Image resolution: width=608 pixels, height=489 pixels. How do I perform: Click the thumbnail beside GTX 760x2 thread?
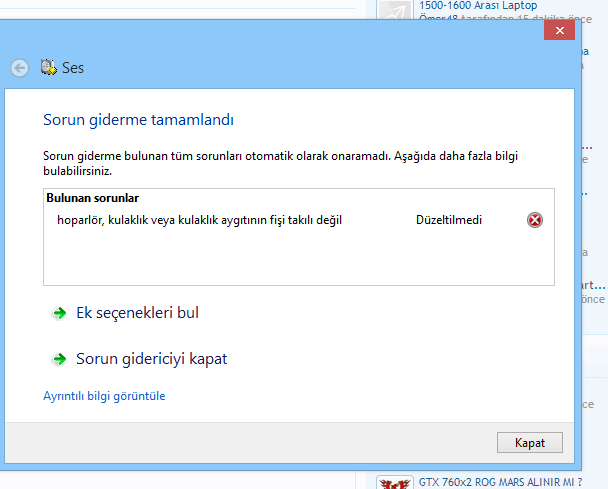tap(394, 483)
